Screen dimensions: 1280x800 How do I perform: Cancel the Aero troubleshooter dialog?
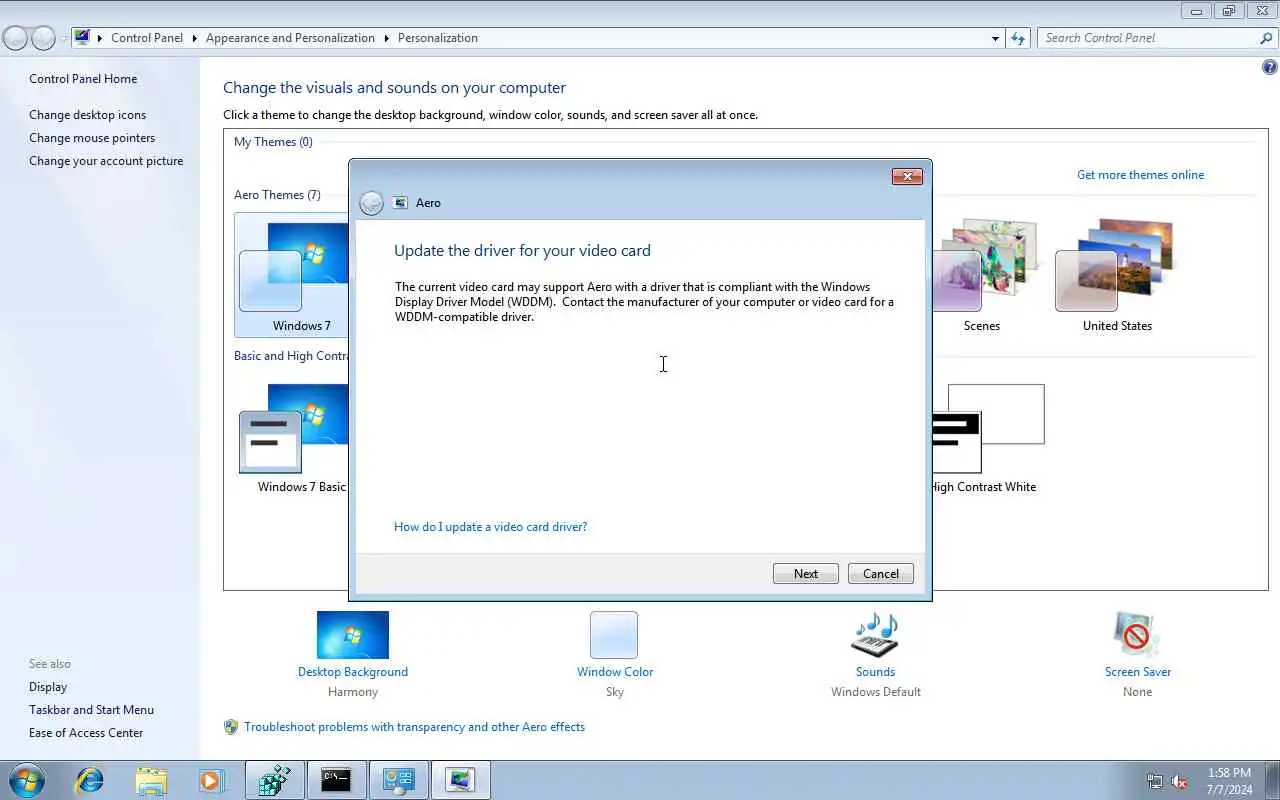coord(880,574)
